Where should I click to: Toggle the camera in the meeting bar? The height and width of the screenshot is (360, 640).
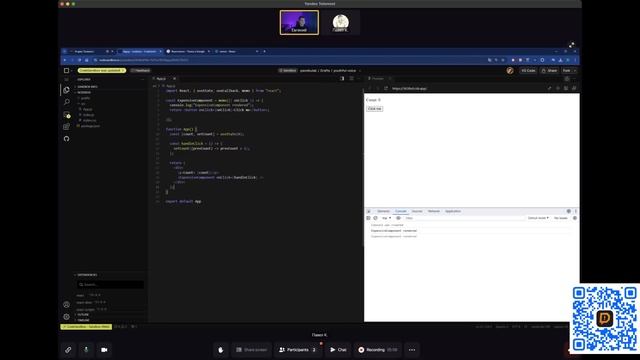[x=104, y=350]
